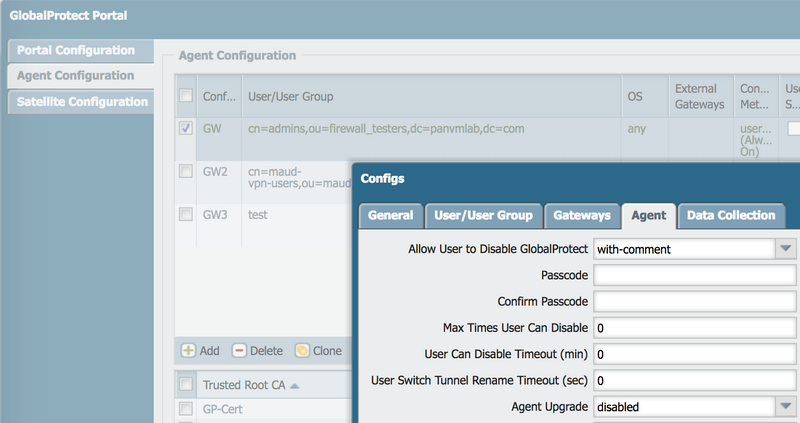800x423 pixels.
Task: Click the Clone icon button
Action: [x=302, y=351]
